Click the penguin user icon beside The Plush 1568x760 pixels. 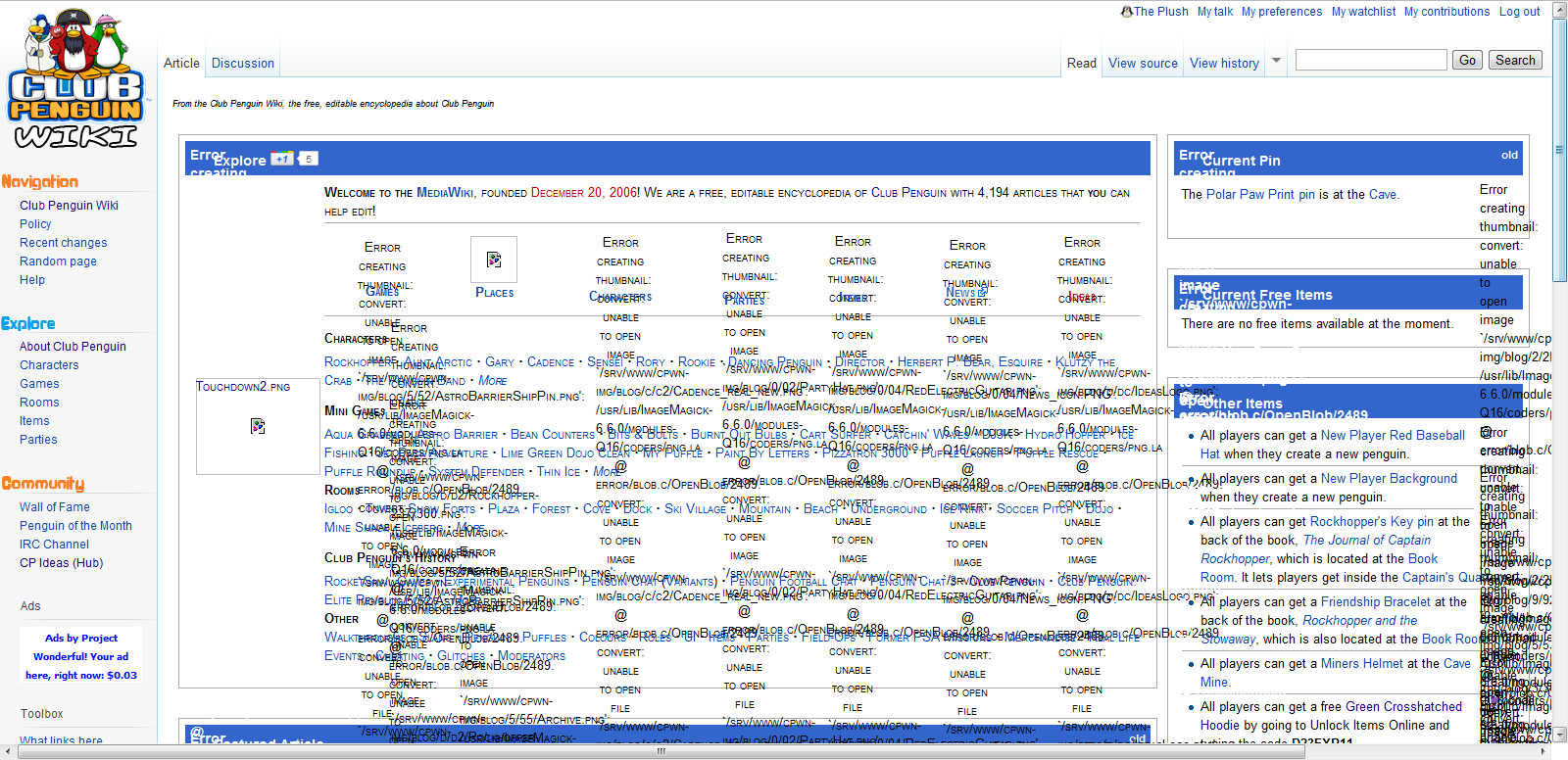tap(1127, 12)
